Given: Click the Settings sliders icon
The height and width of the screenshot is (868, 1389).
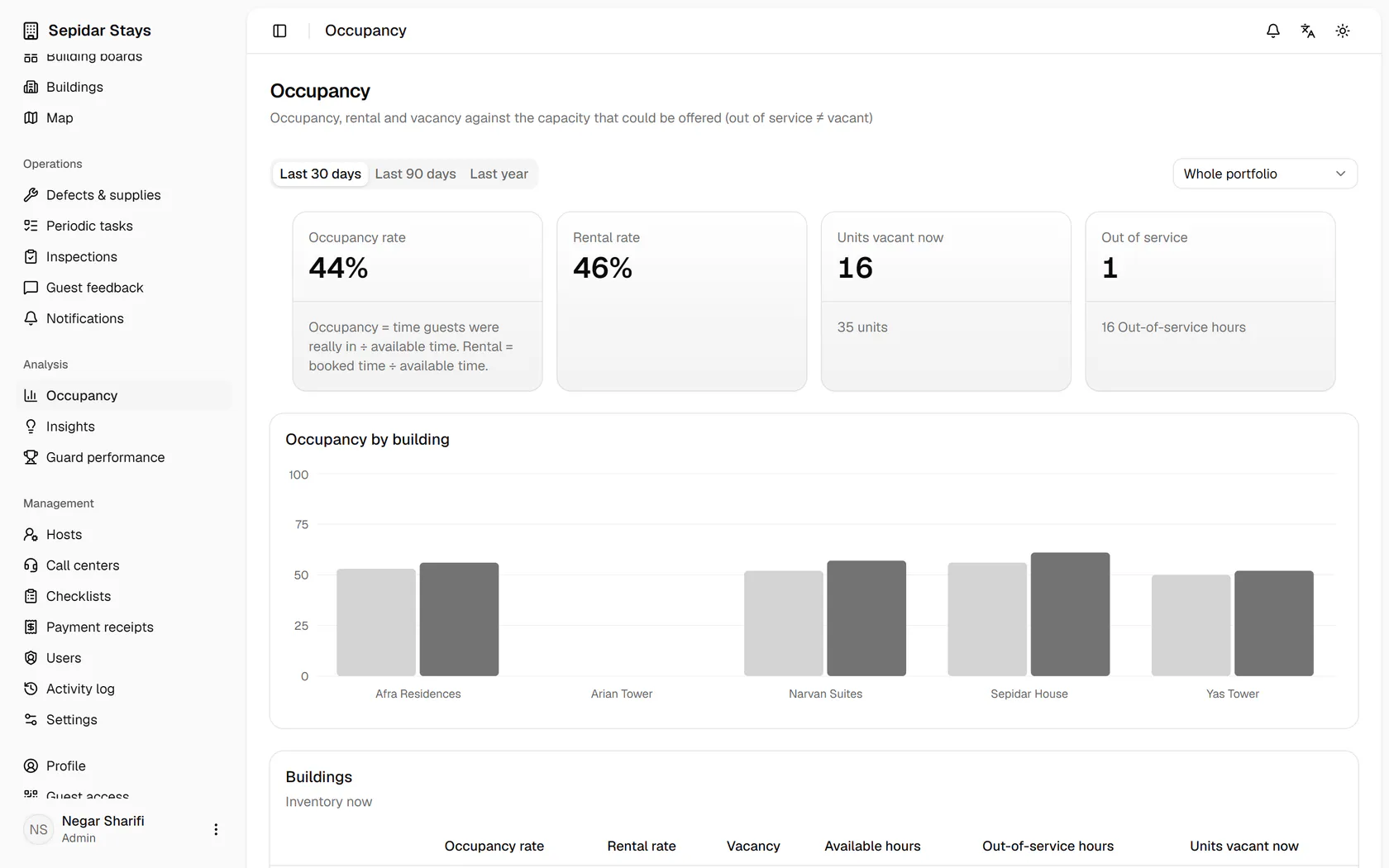Looking at the screenshot, I should point(31,720).
